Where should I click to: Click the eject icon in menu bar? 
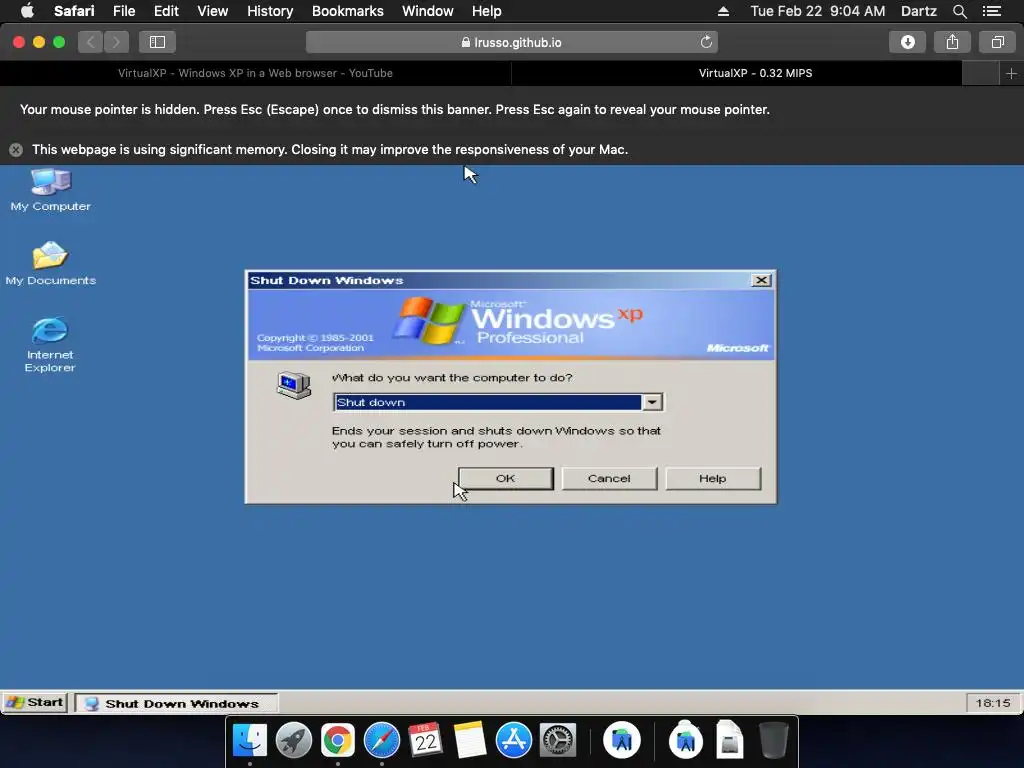(x=724, y=11)
